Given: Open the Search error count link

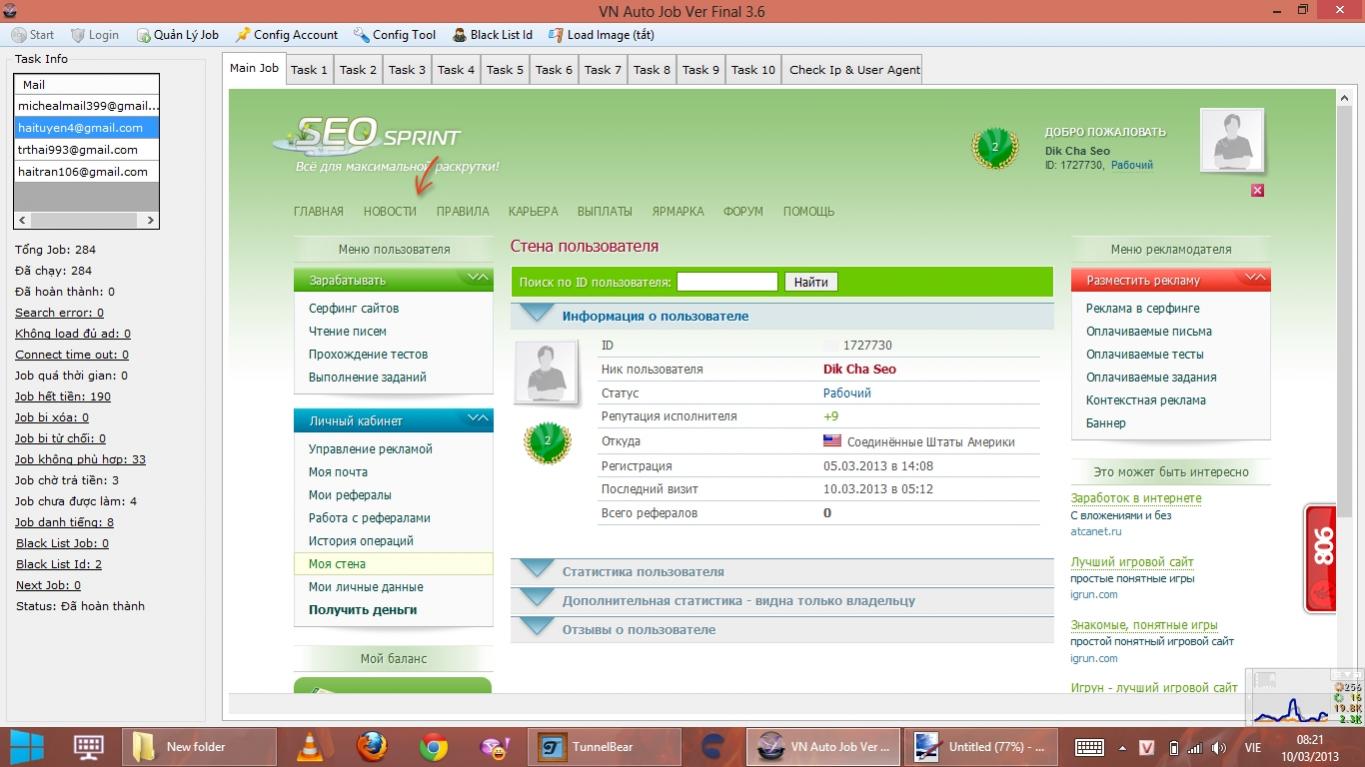Looking at the screenshot, I should pos(59,313).
